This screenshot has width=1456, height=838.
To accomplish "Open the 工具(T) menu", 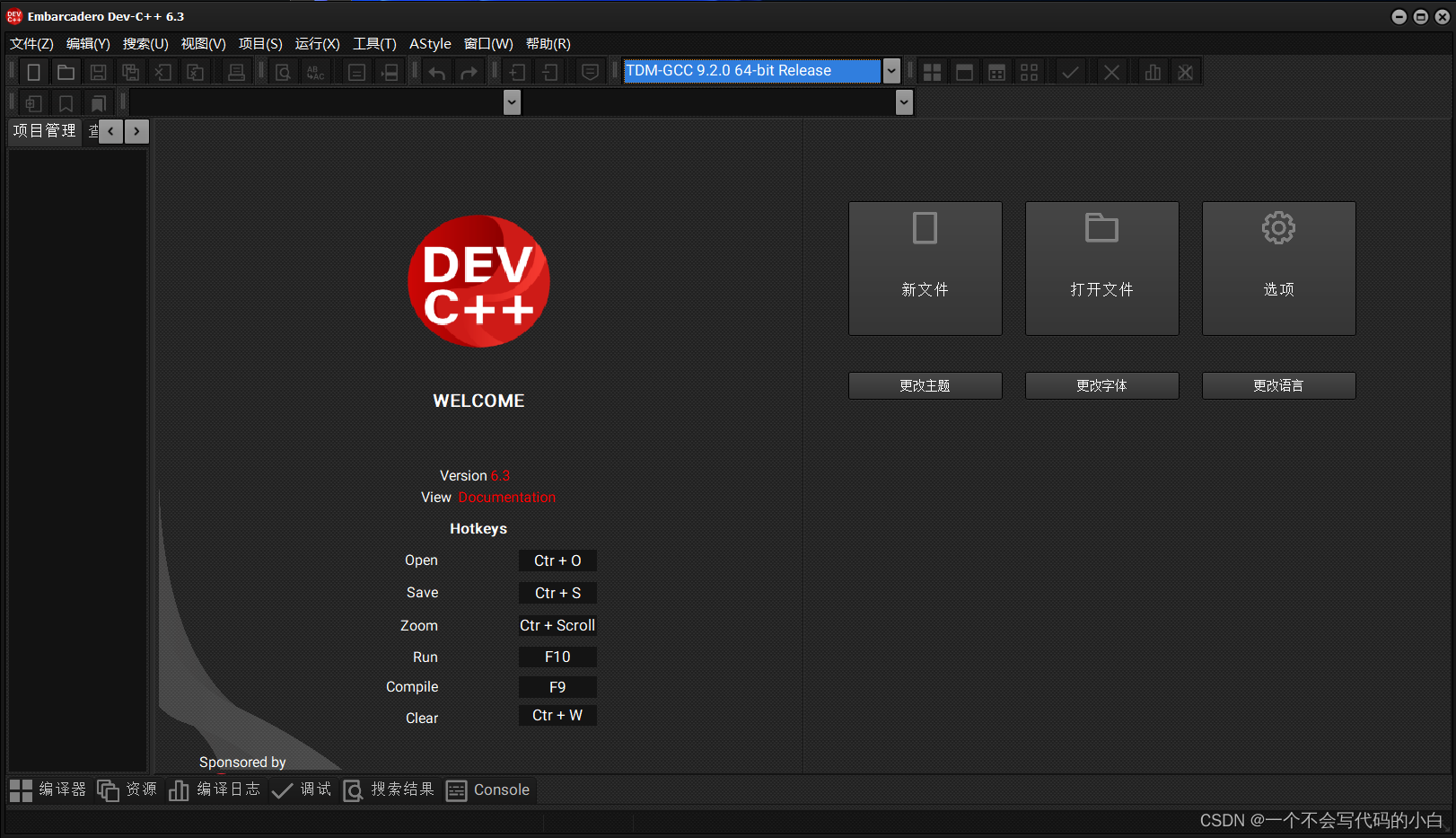I will 374,44.
